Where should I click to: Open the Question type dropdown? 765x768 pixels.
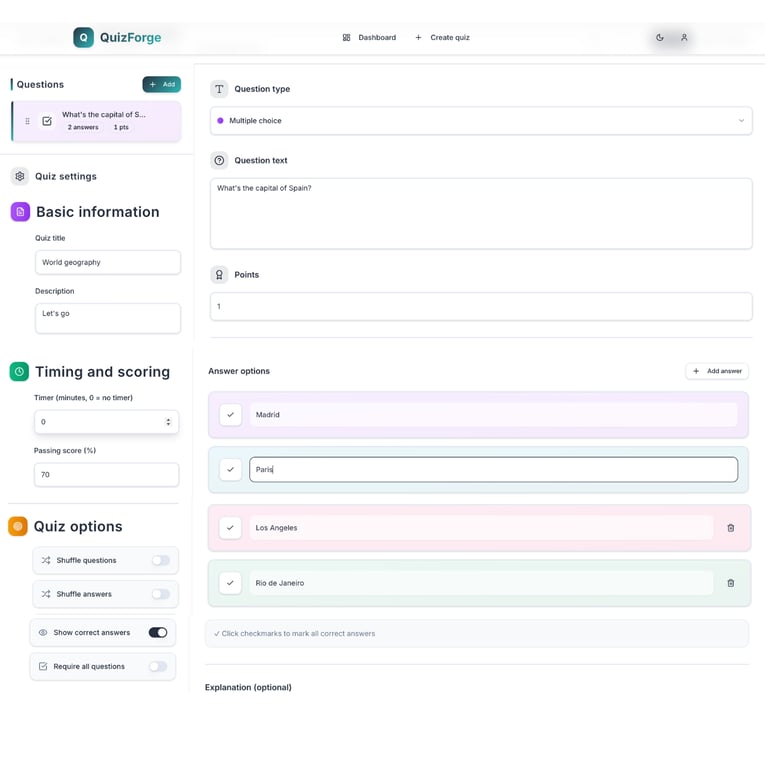481,120
